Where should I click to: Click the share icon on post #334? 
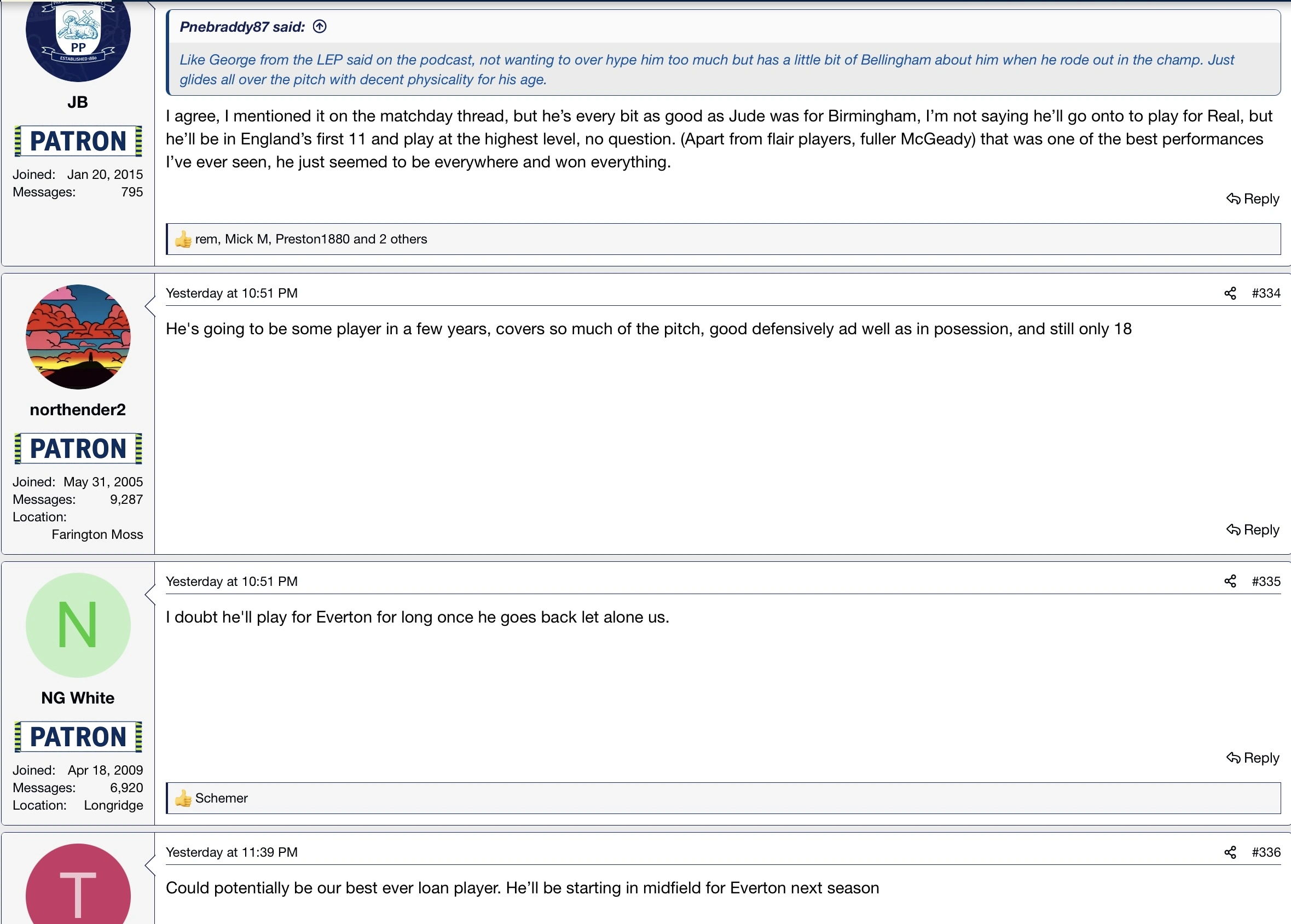point(1230,293)
